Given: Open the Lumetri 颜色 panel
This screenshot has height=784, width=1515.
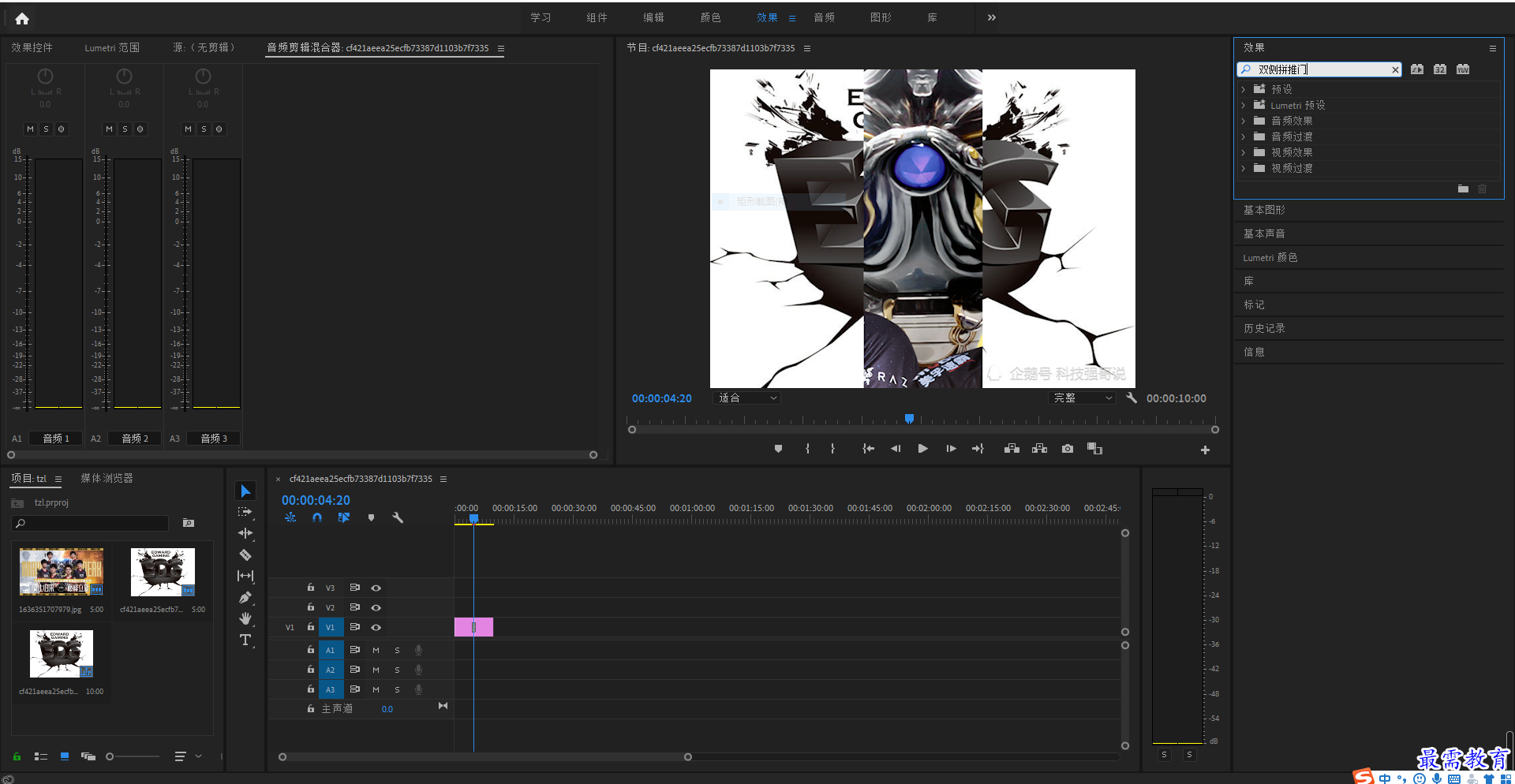Looking at the screenshot, I should point(1270,257).
